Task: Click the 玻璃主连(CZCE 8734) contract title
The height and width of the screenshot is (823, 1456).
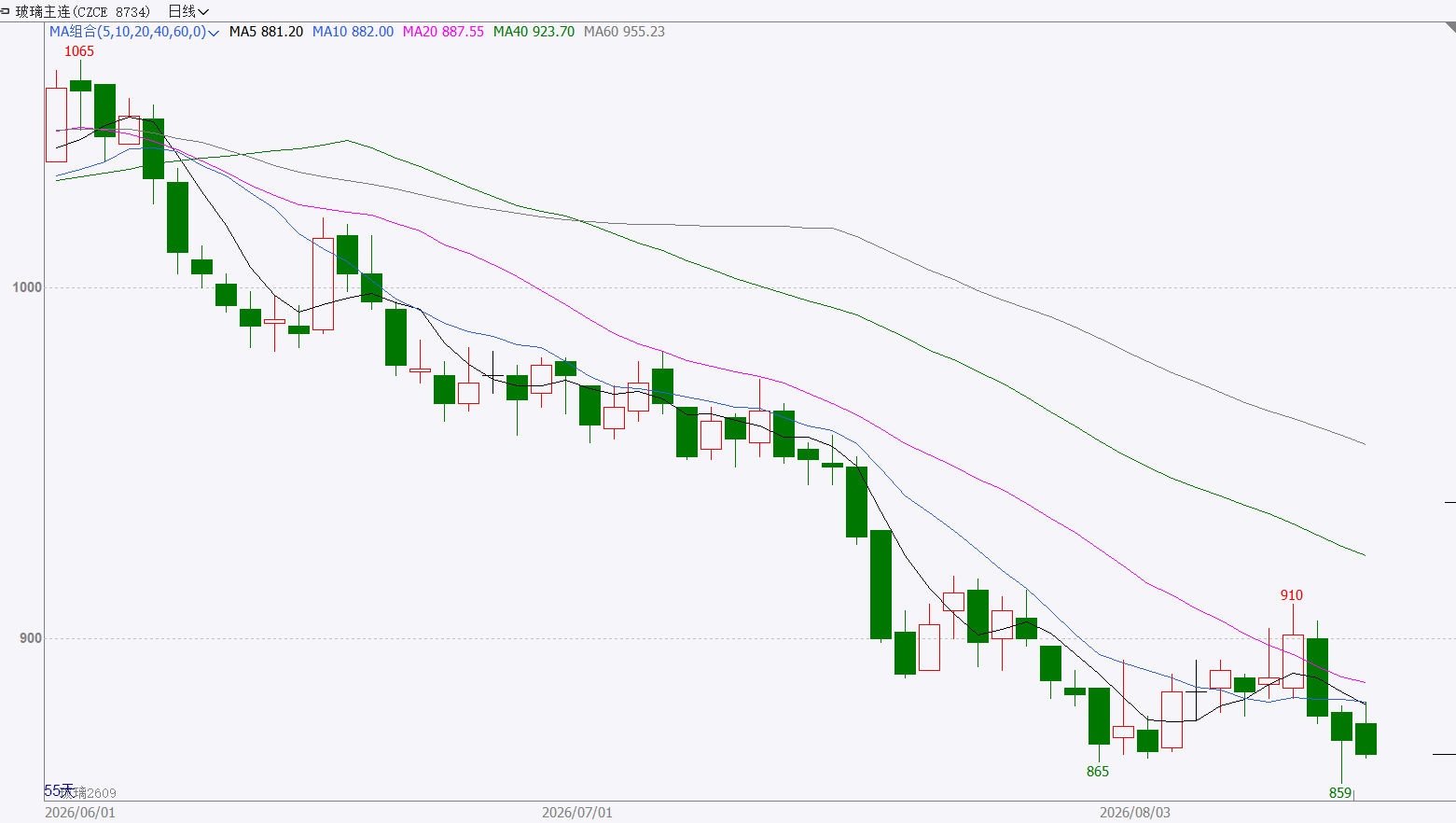Action: pos(83,11)
